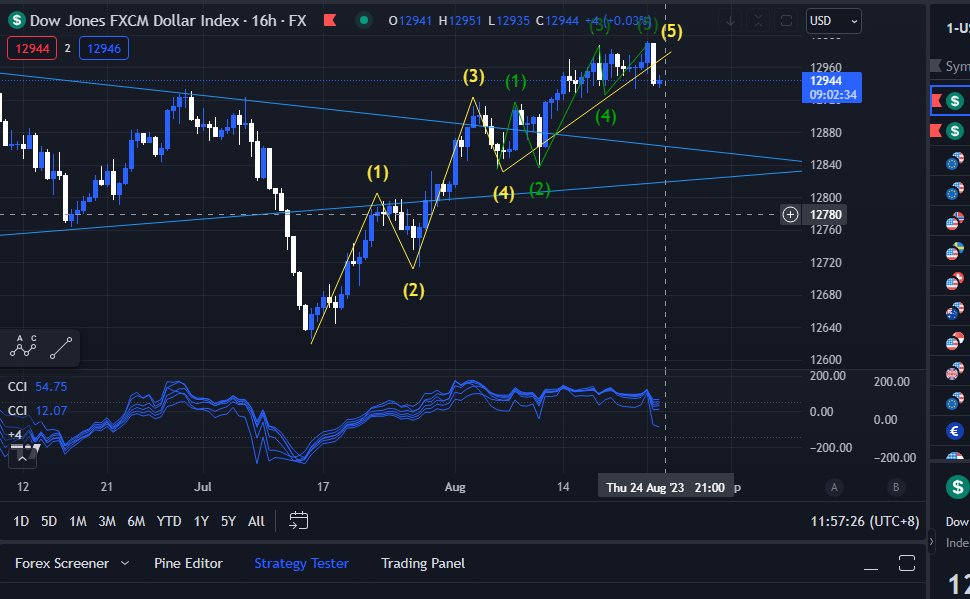970x599 pixels.
Task: Select the Elliott wave pattern drawing tool
Action: [23, 347]
